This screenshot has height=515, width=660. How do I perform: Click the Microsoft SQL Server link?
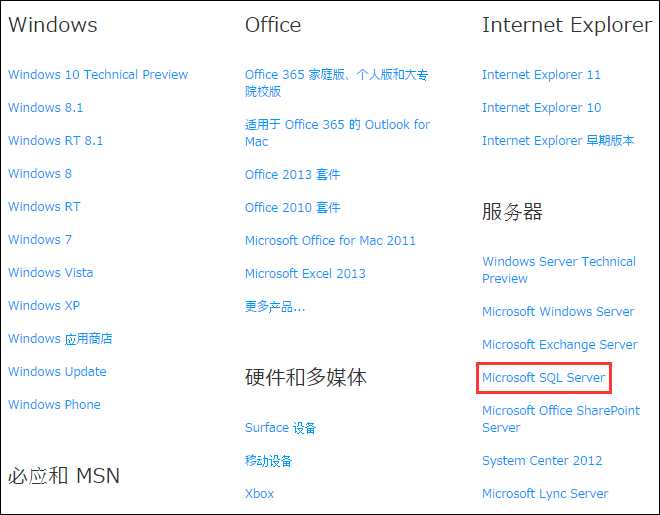tap(543, 377)
